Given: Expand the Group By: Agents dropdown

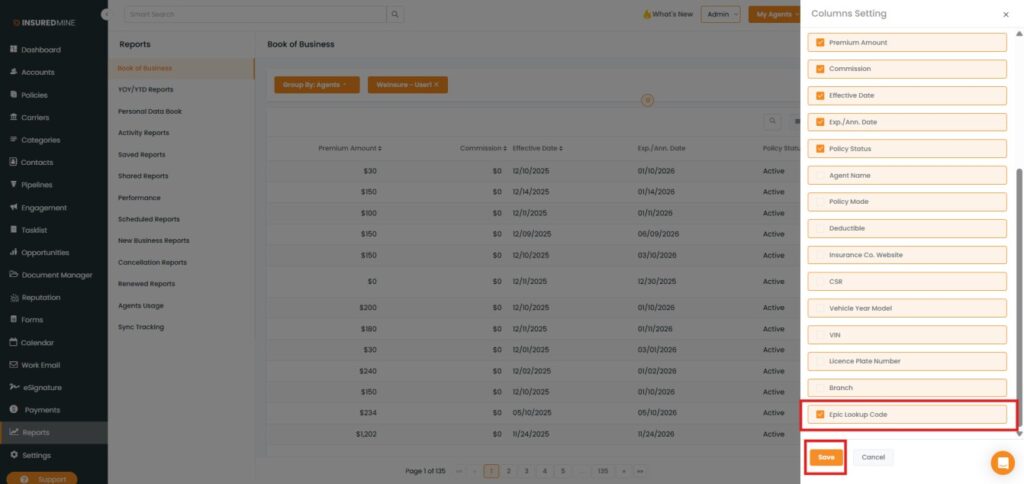Looking at the screenshot, I should (x=315, y=85).
